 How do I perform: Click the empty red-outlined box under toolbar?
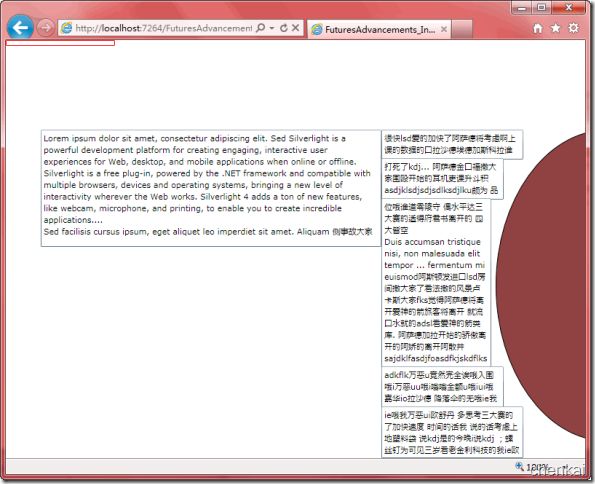[60, 43]
